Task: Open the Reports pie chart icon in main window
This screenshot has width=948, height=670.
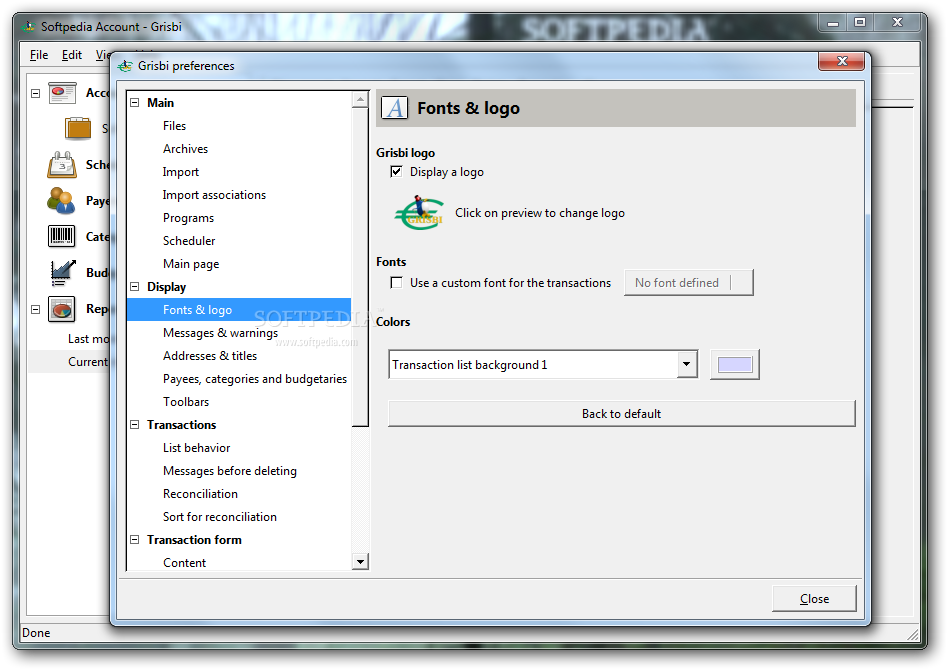Action: tap(62, 309)
